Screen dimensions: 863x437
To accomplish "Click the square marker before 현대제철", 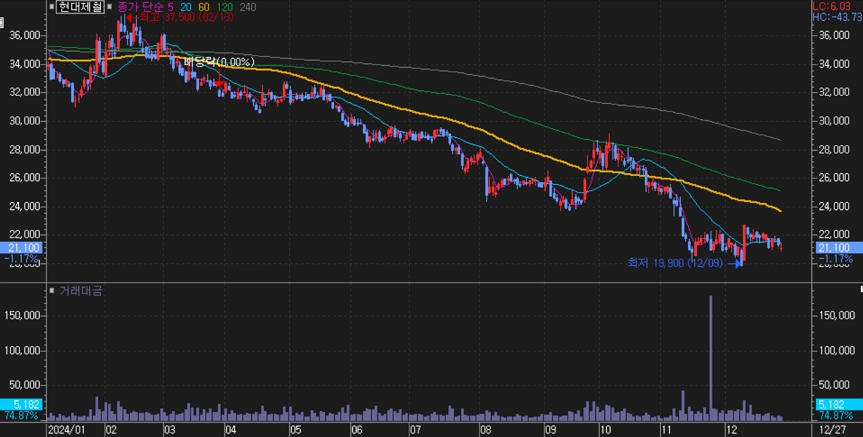I will [51, 7].
